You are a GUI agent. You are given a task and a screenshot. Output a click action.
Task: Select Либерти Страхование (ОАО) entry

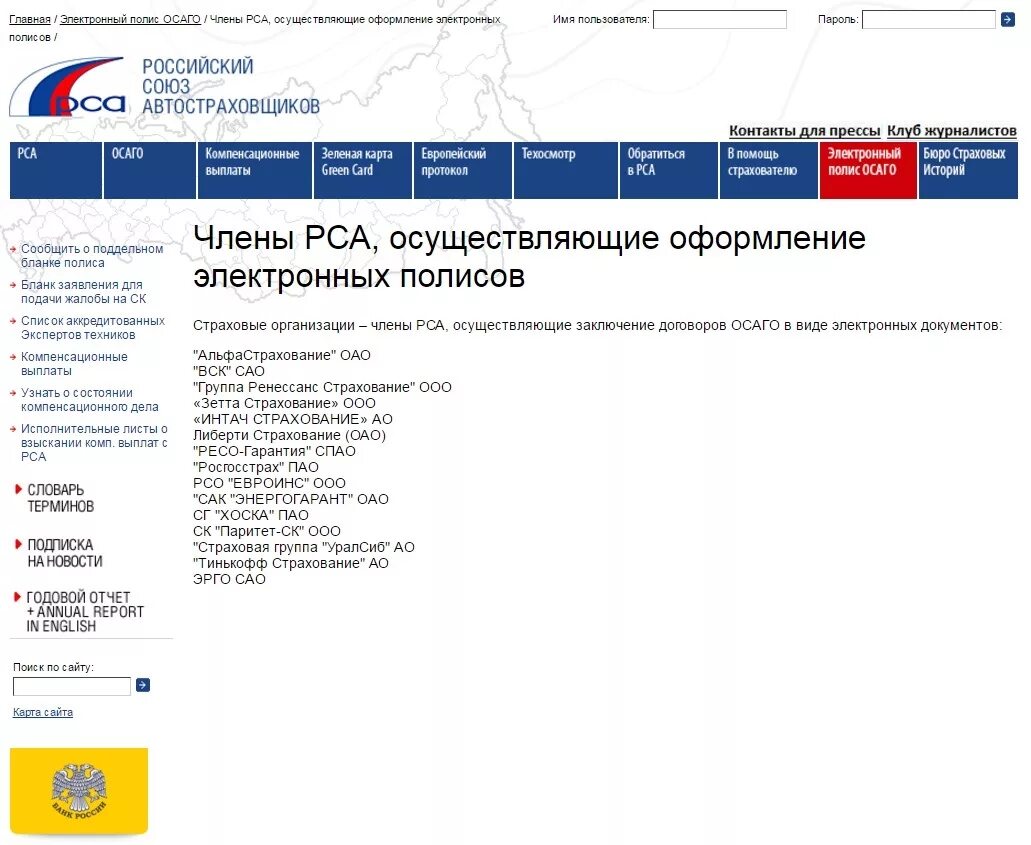point(289,435)
